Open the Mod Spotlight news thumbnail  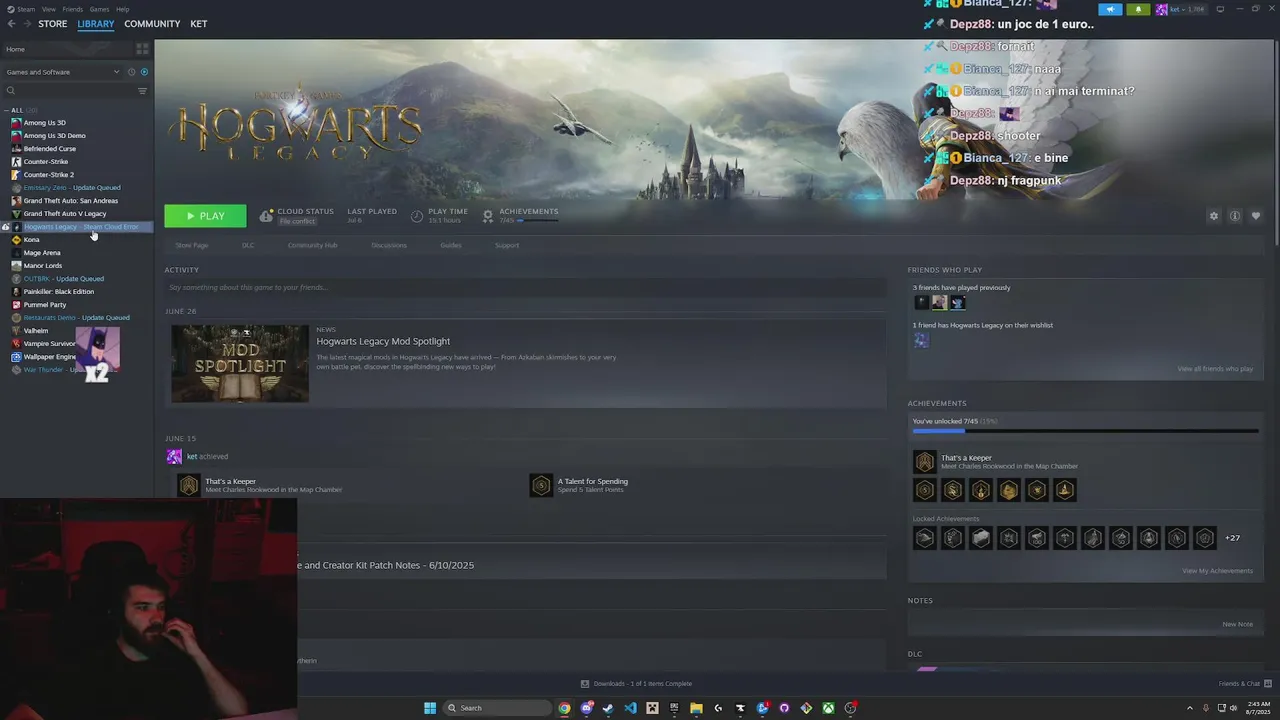(x=240, y=364)
